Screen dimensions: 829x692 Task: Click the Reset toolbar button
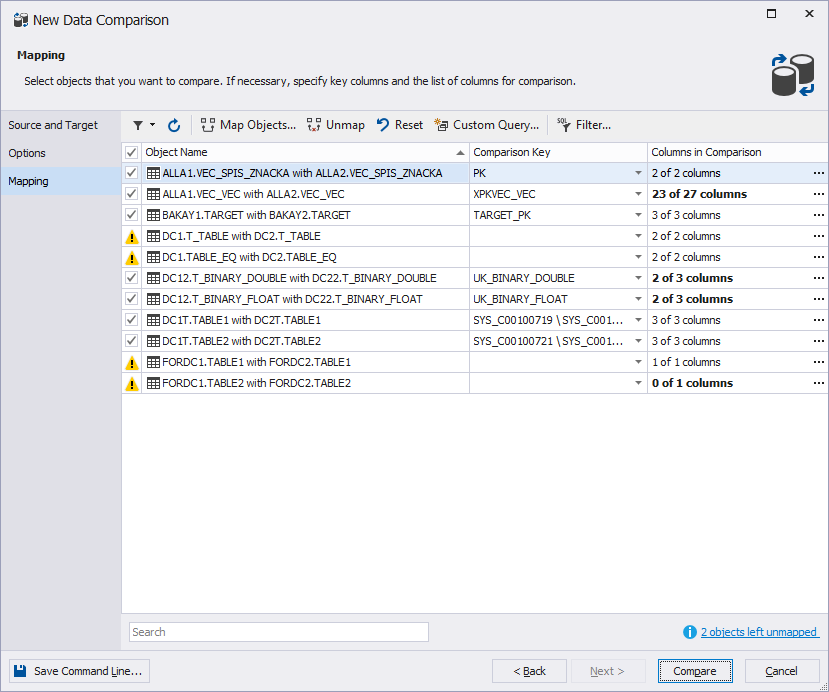click(x=399, y=125)
